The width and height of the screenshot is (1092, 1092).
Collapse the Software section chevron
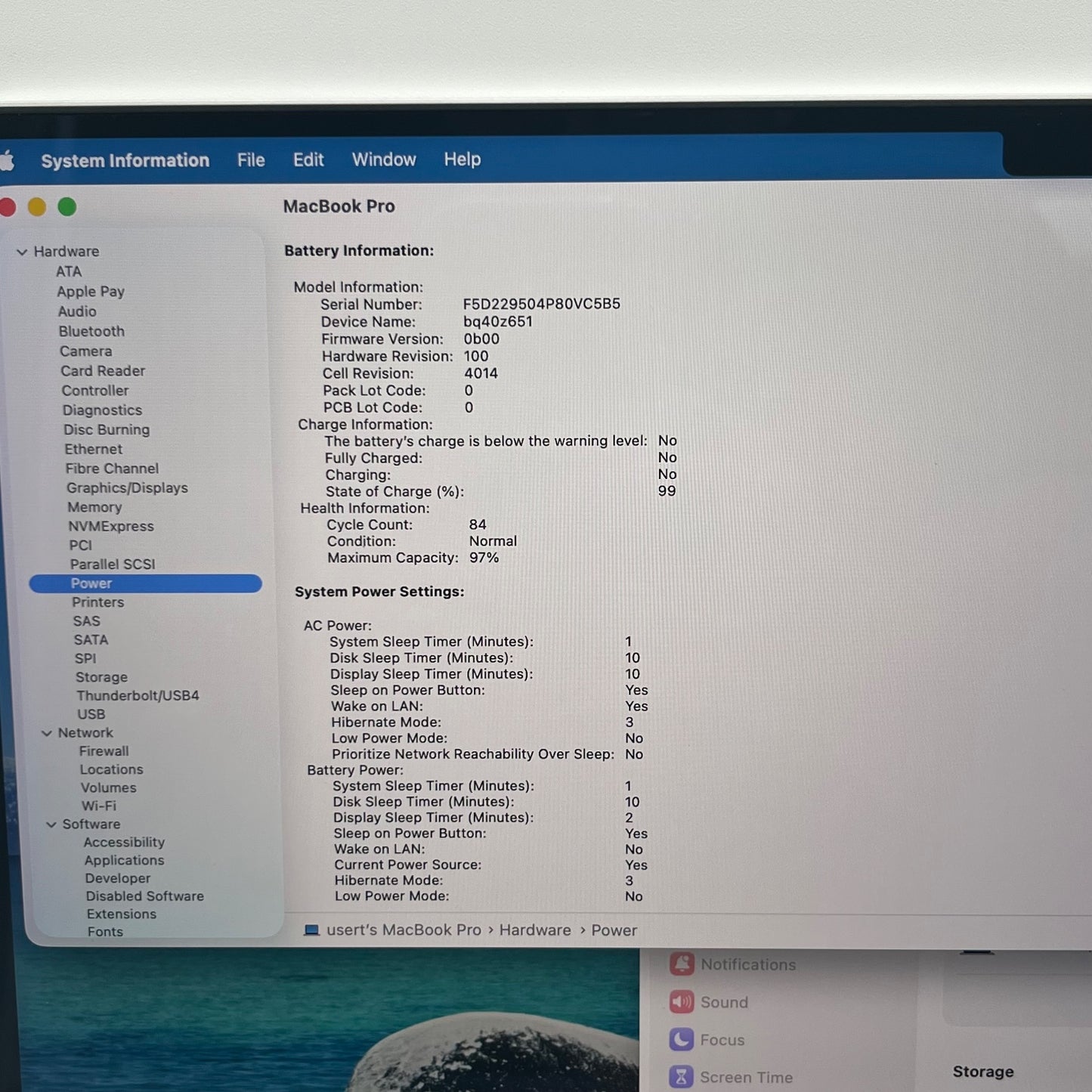point(51,824)
